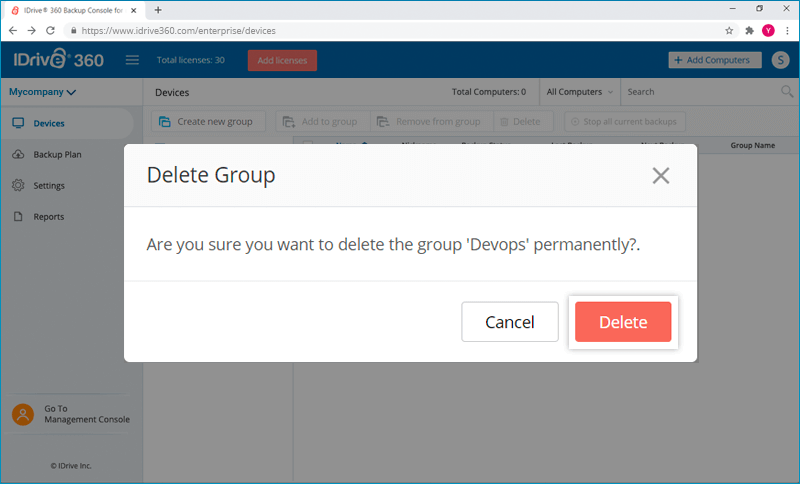Select the IDrive 360 Backup Console tab
This screenshot has height=484, width=800.
point(72,10)
